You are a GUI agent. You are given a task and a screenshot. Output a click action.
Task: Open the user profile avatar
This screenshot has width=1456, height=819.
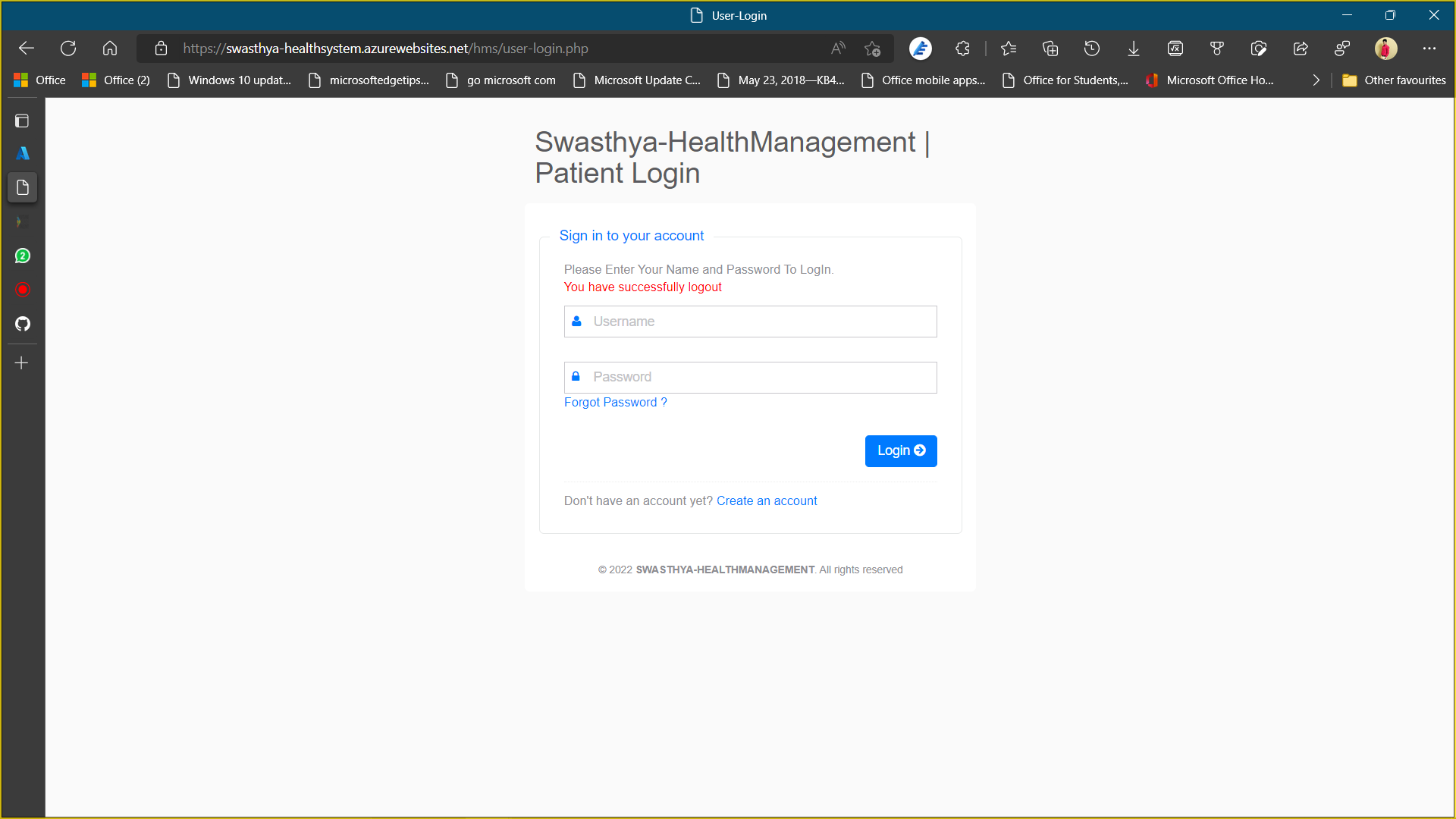tap(1386, 49)
